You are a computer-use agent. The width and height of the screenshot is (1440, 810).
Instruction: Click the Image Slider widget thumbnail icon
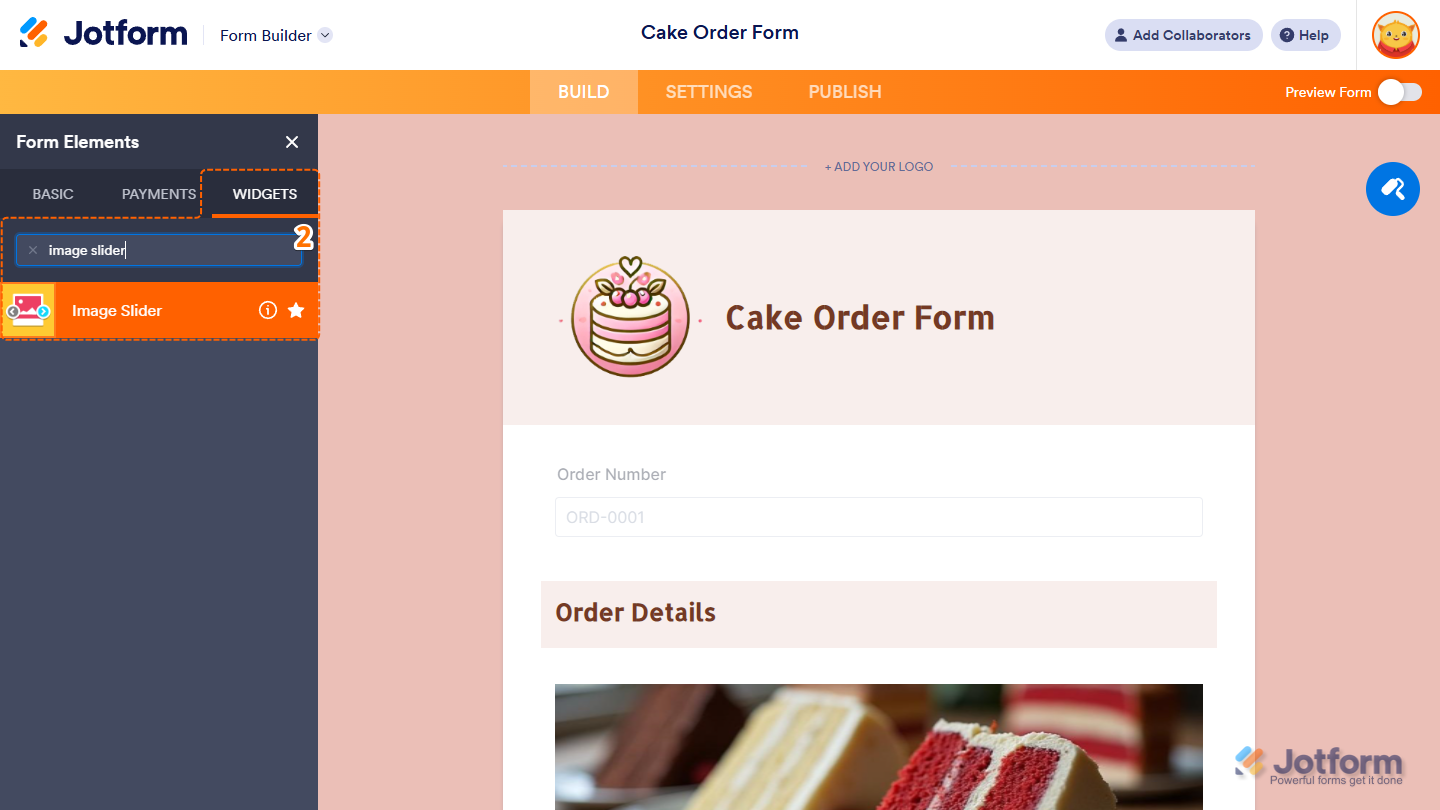coord(28,311)
